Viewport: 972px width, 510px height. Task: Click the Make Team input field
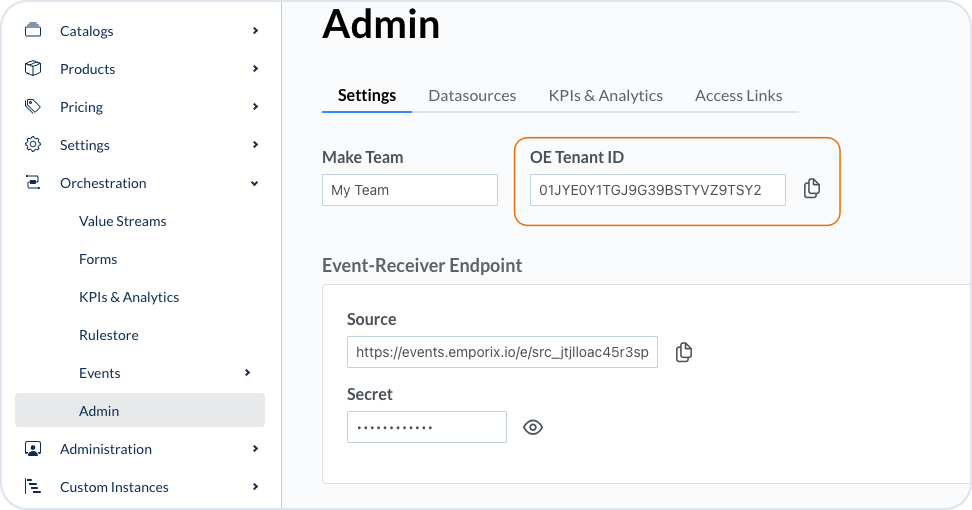pos(409,190)
